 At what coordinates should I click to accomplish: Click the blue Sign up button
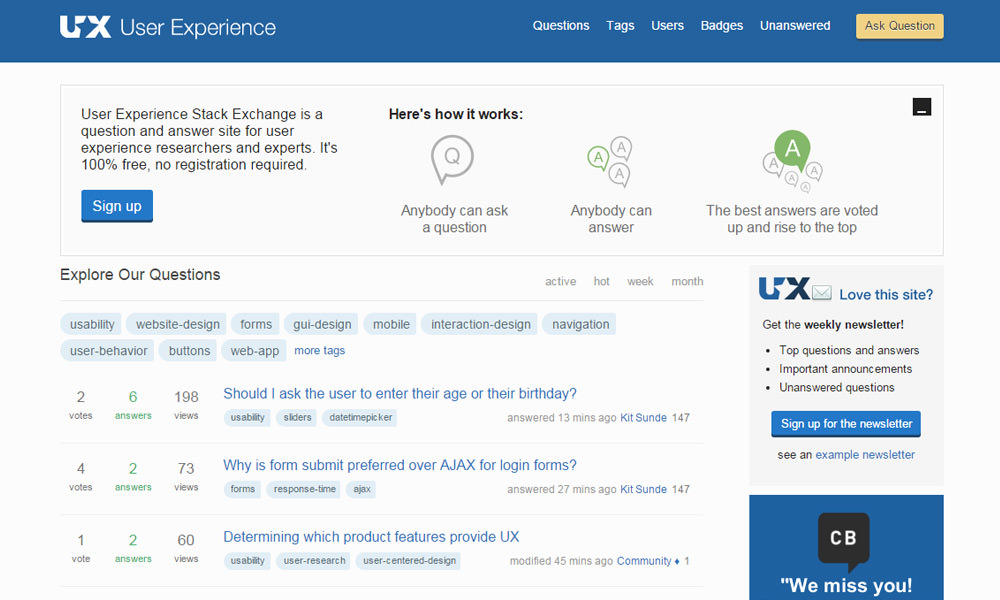coord(117,206)
